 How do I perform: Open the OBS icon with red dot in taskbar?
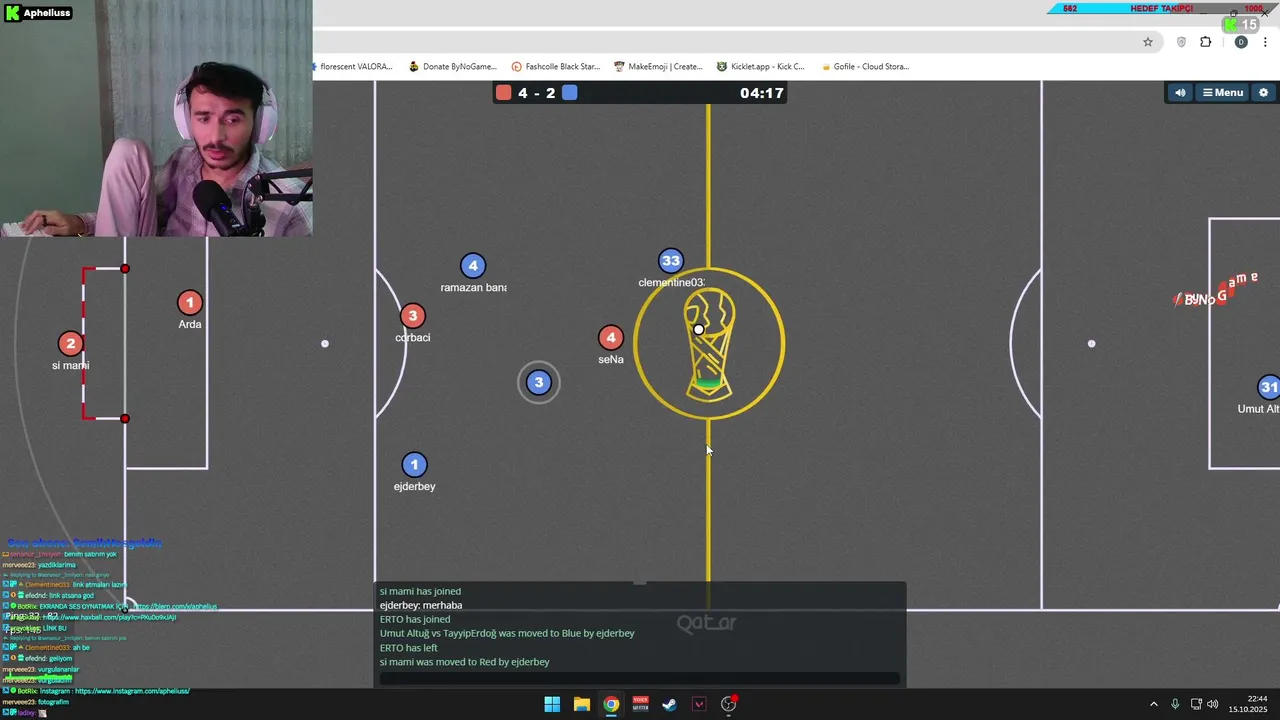point(729,704)
